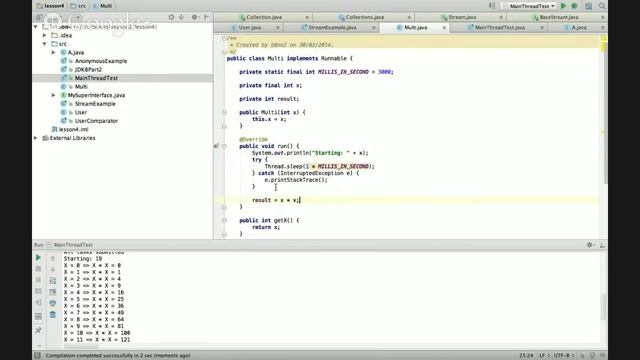This screenshot has width=640, height=360.
Task: Click the print icon in Run console
Action: [x=53, y=303]
